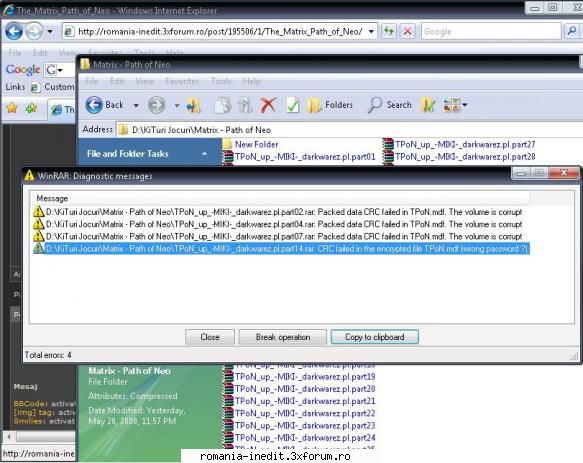The image size is (583, 463).
Task: Open the View menu in Explorer window
Action: [145, 81]
